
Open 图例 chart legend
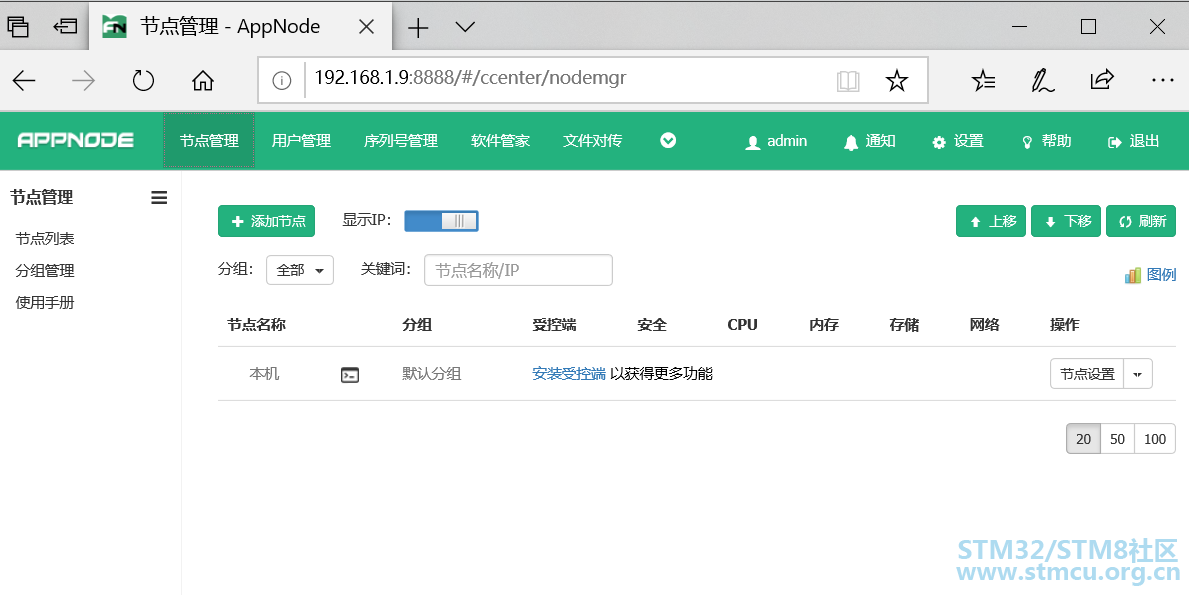pyautogui.click(x=1150, y=274)
